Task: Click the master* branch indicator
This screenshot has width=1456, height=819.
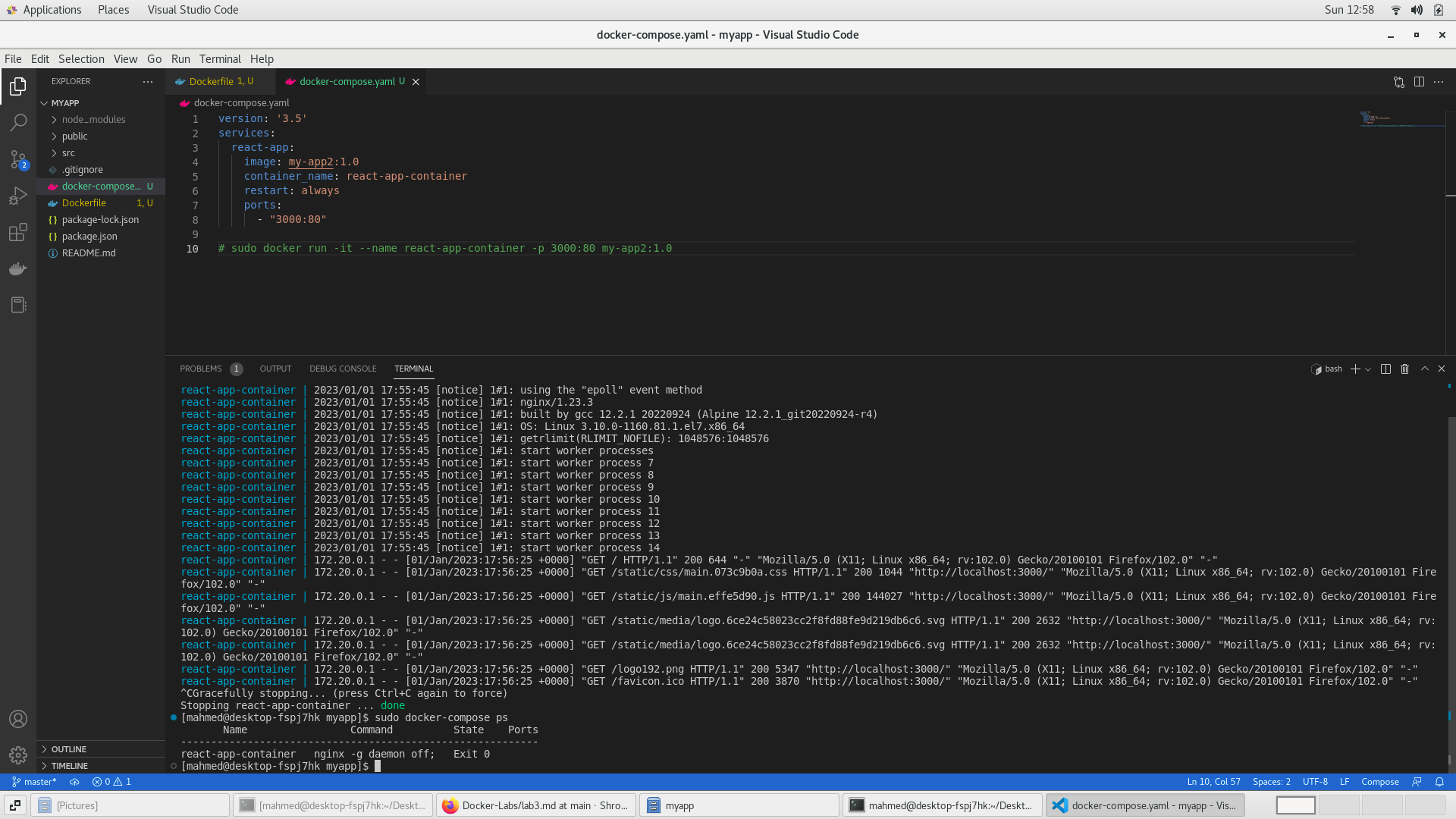Action: (34, 782)
